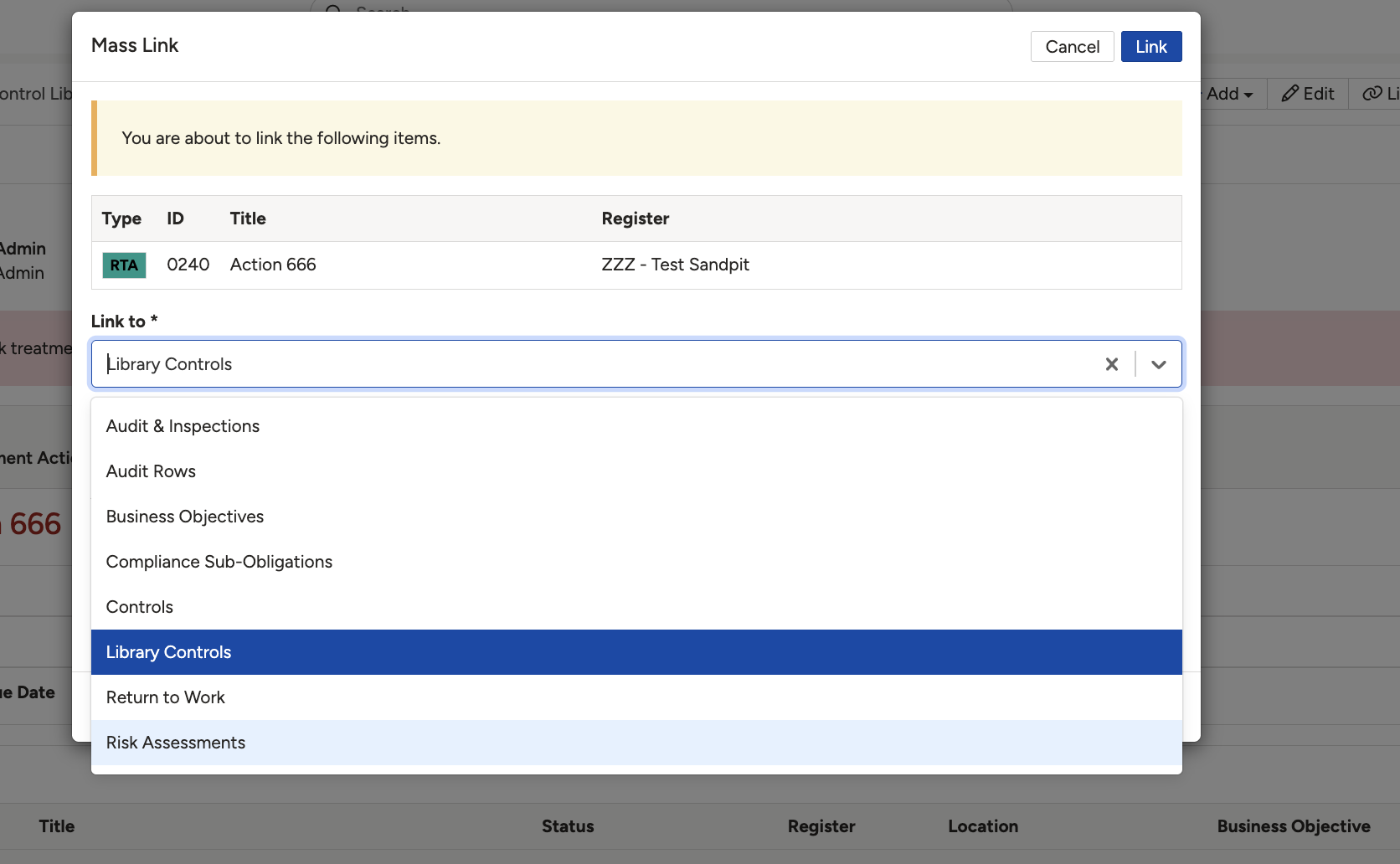Click the Business Objective column header
Viewport: 1400px width, 864px height.
1294,826
